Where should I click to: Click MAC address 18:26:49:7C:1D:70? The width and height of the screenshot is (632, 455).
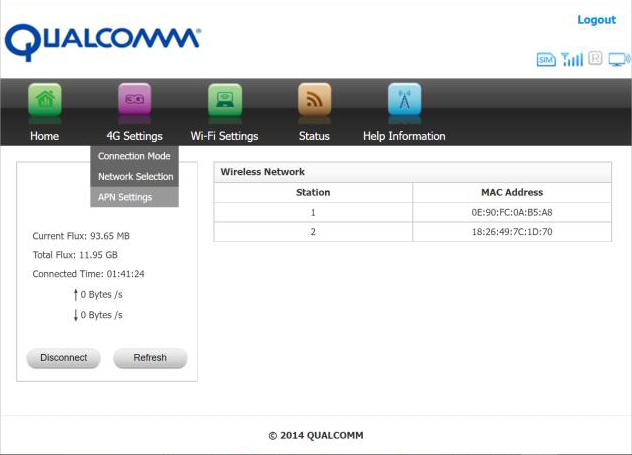pos(512,232)
